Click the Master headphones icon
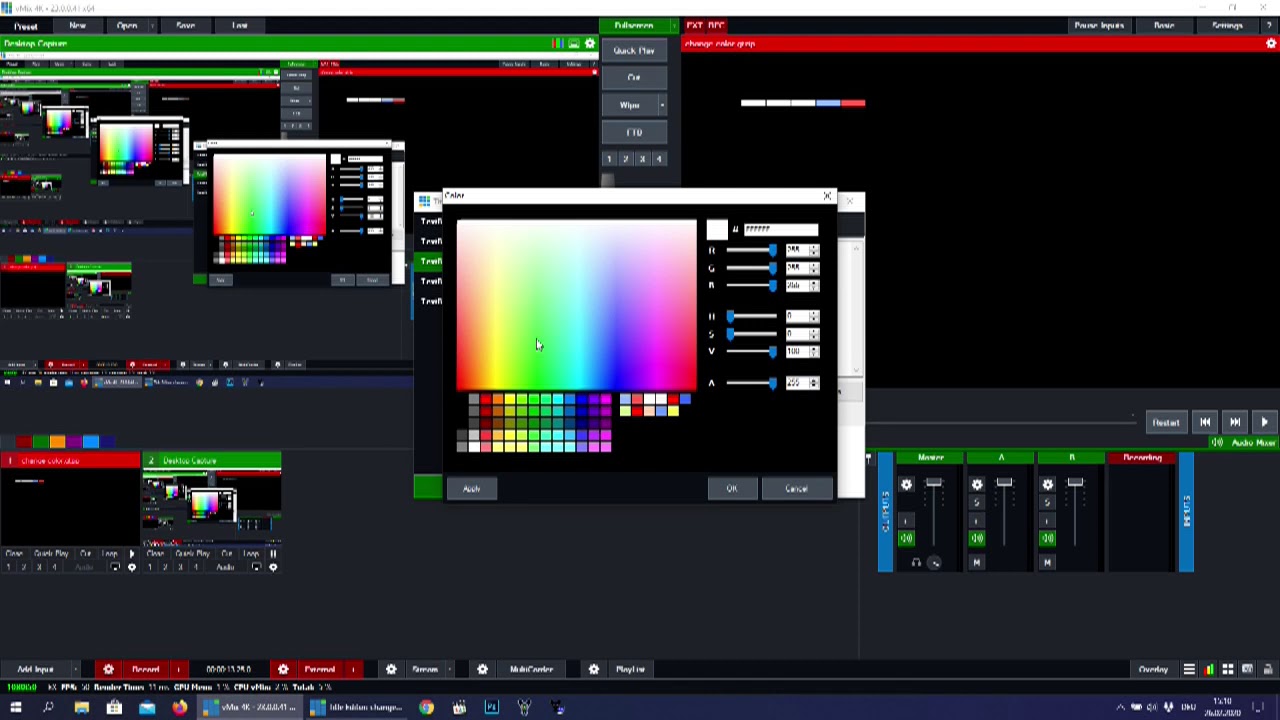 [916, 562]
